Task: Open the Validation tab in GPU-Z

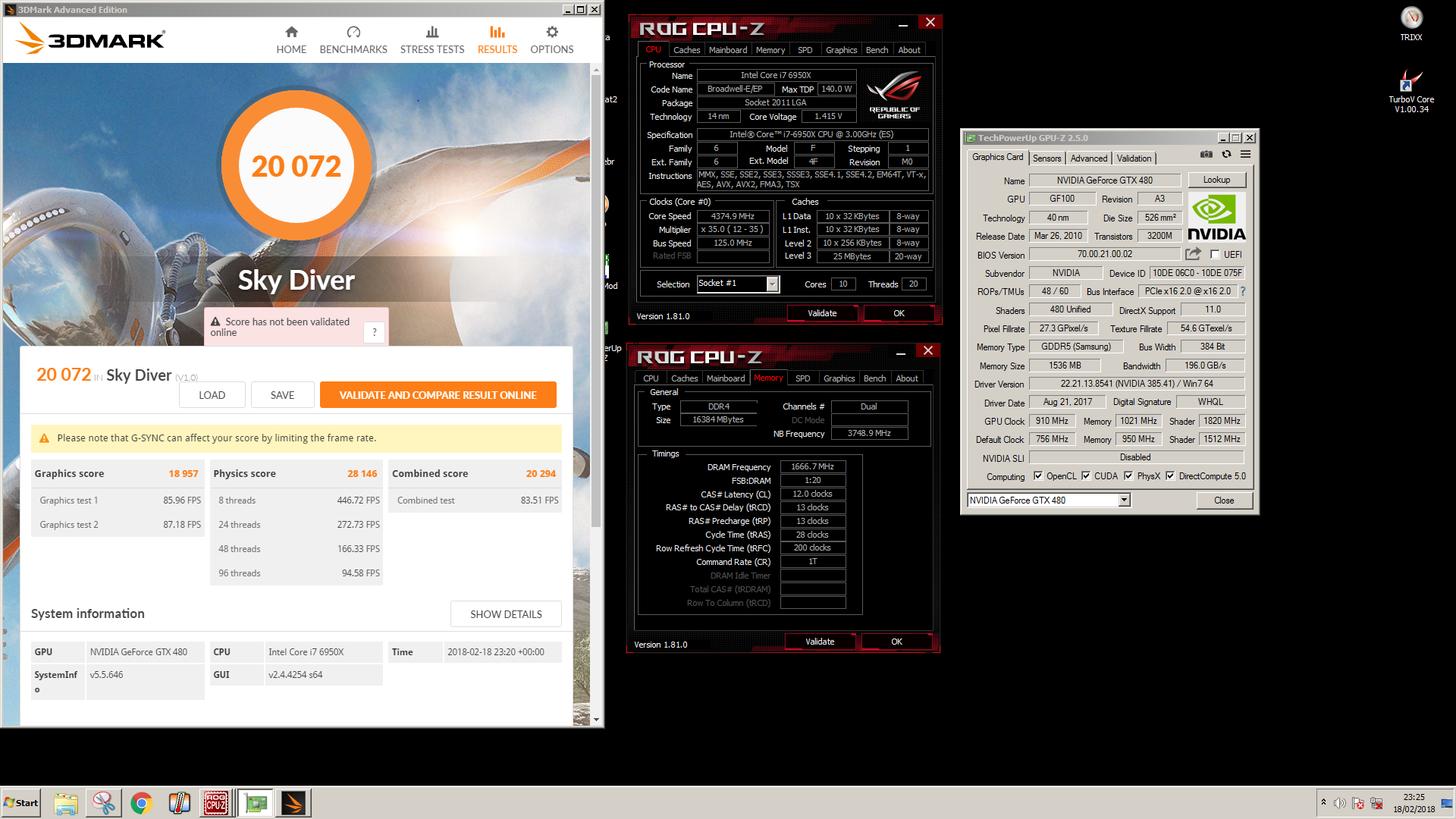Action: pos(1134,158)
